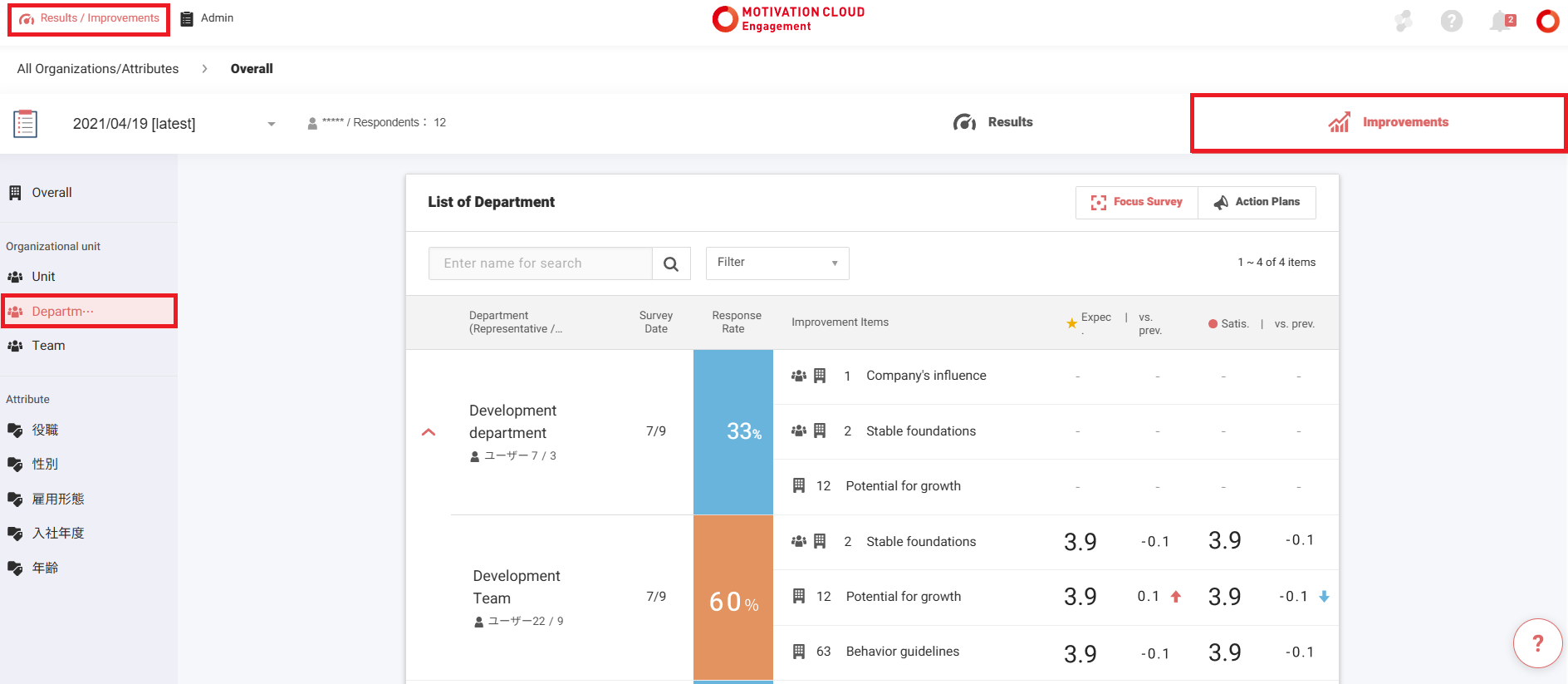This screenshot has height=684, width=1568.
Task: Open the survey date dropdown
Action: click(271, 124)
